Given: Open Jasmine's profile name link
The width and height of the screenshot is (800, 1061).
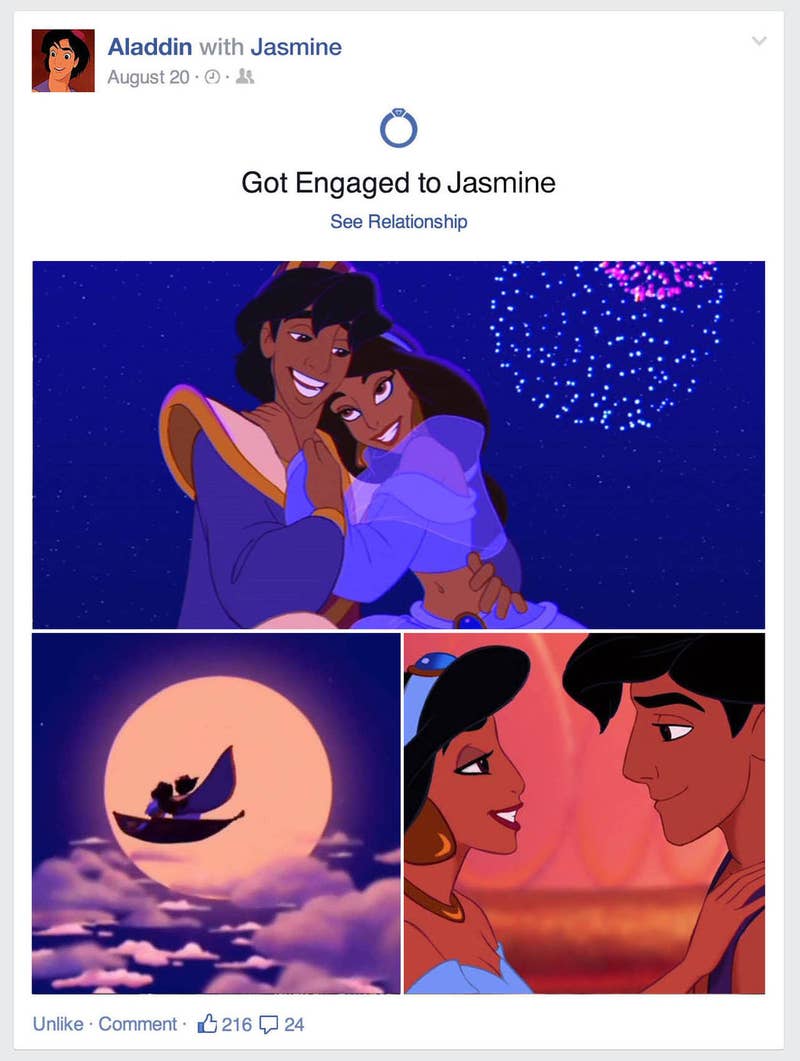Looking at the screenshot, I should (x=296, y=47).
